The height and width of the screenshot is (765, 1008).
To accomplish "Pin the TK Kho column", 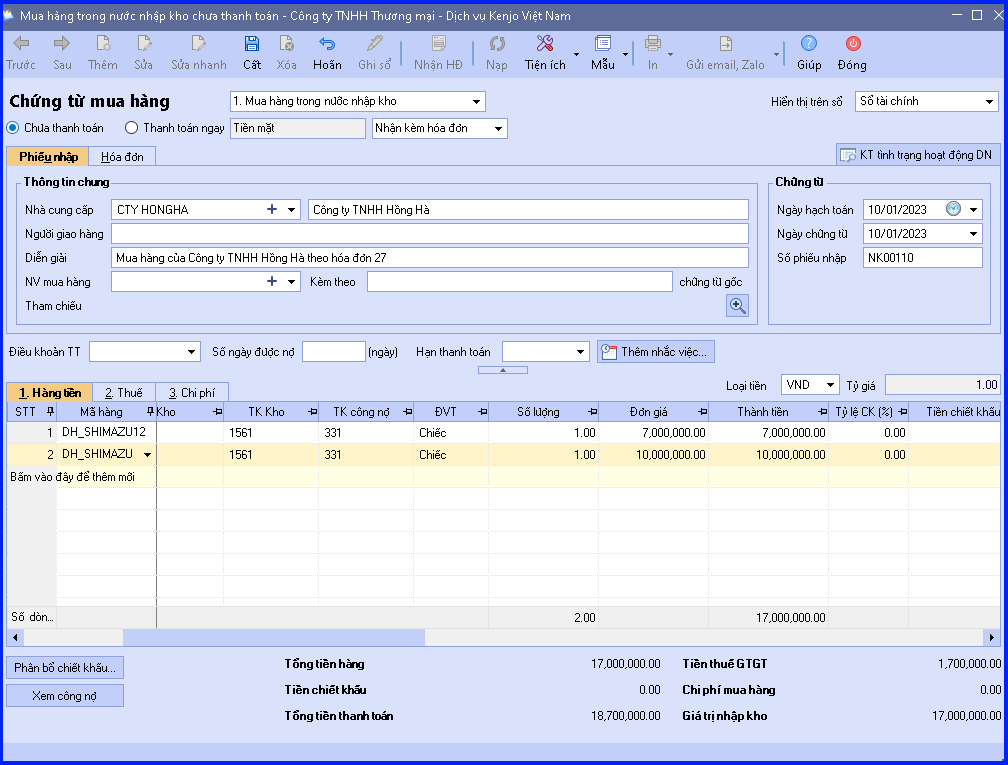I will 312,411.
